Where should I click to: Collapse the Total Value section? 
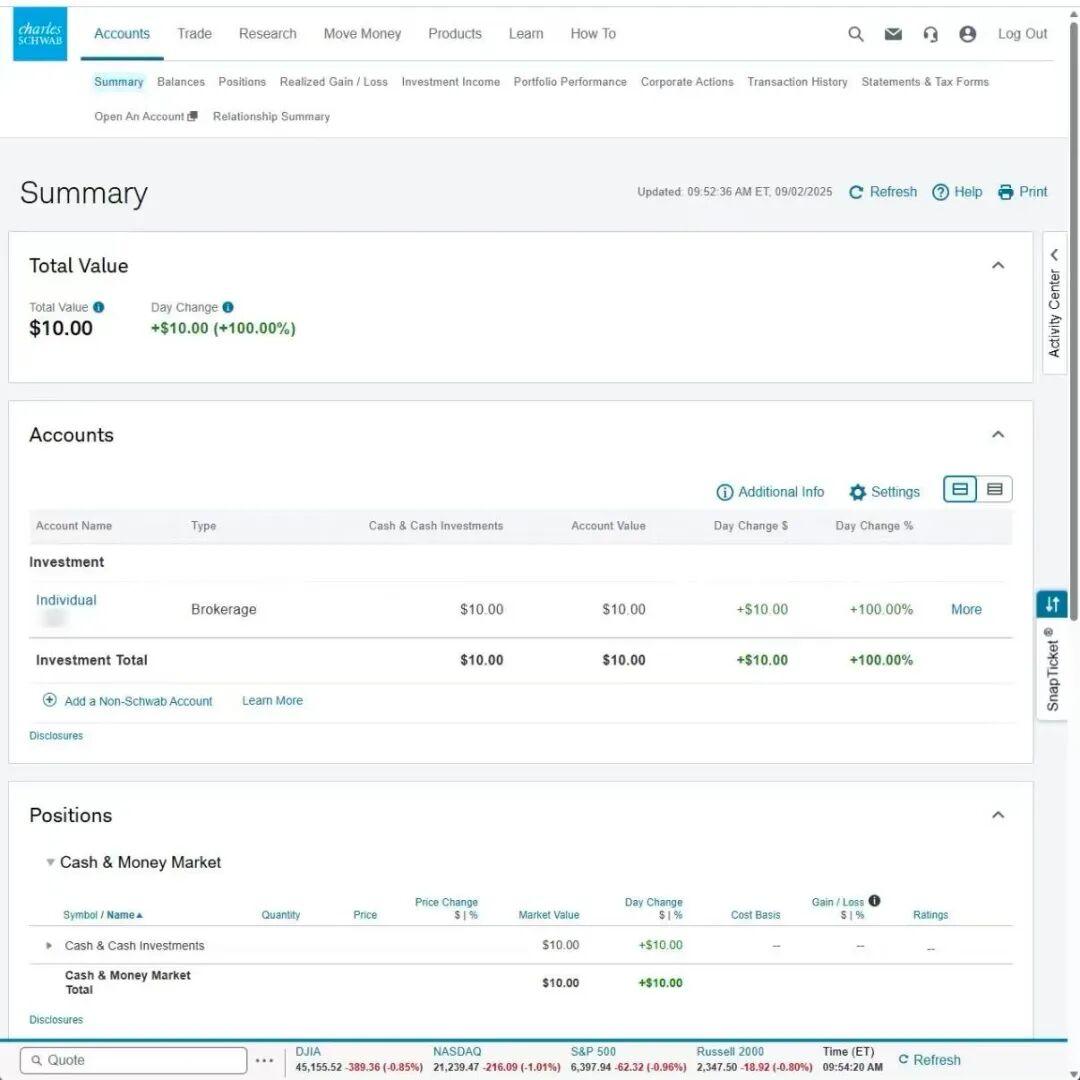tap(998, 265)
